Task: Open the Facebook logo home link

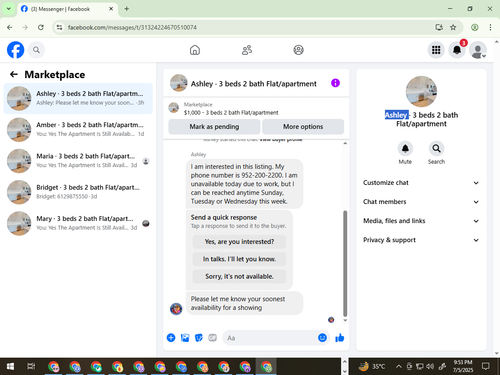Action: click(15, 50)
